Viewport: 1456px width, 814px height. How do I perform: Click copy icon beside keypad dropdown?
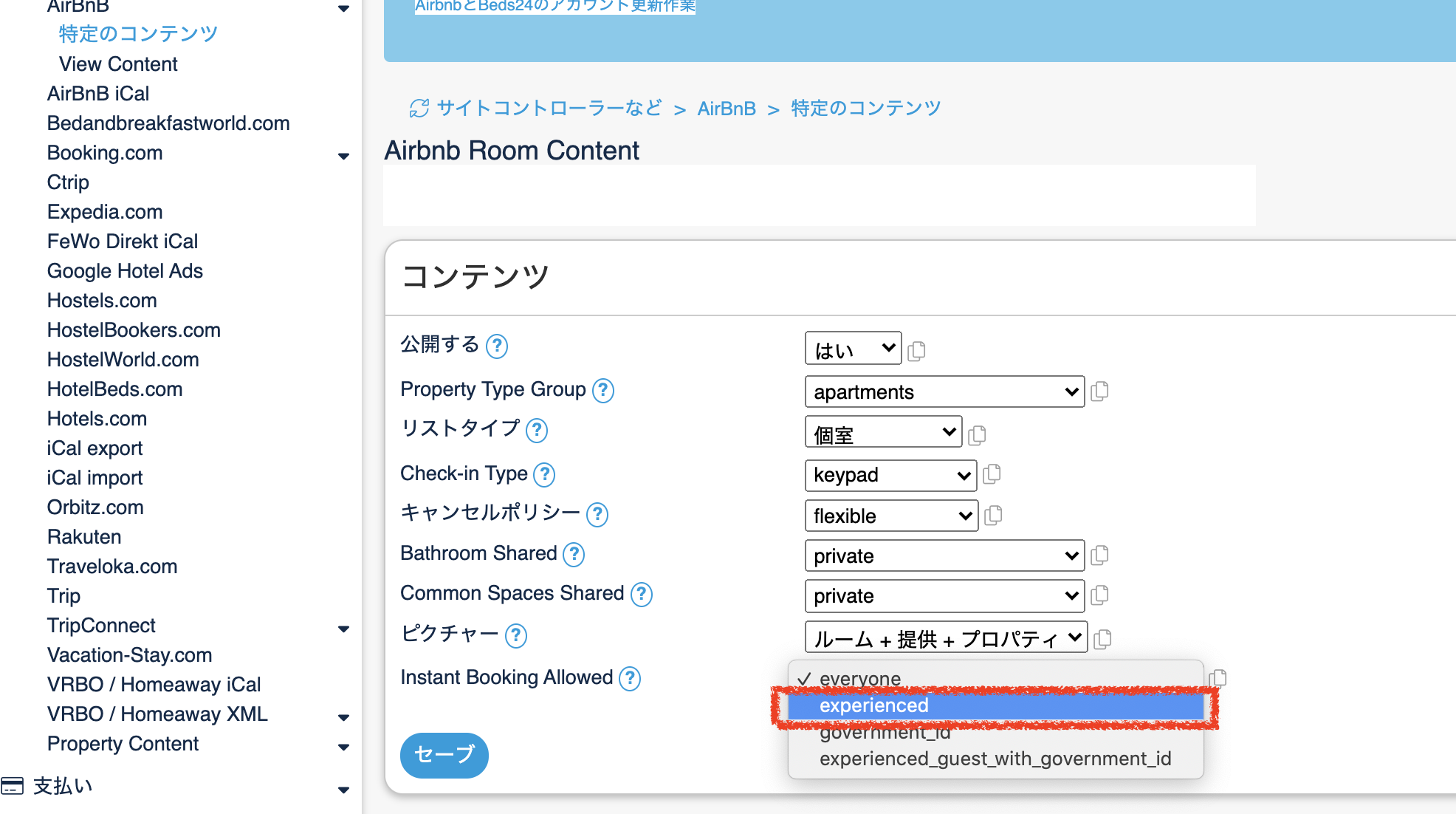tap(992, 474)
